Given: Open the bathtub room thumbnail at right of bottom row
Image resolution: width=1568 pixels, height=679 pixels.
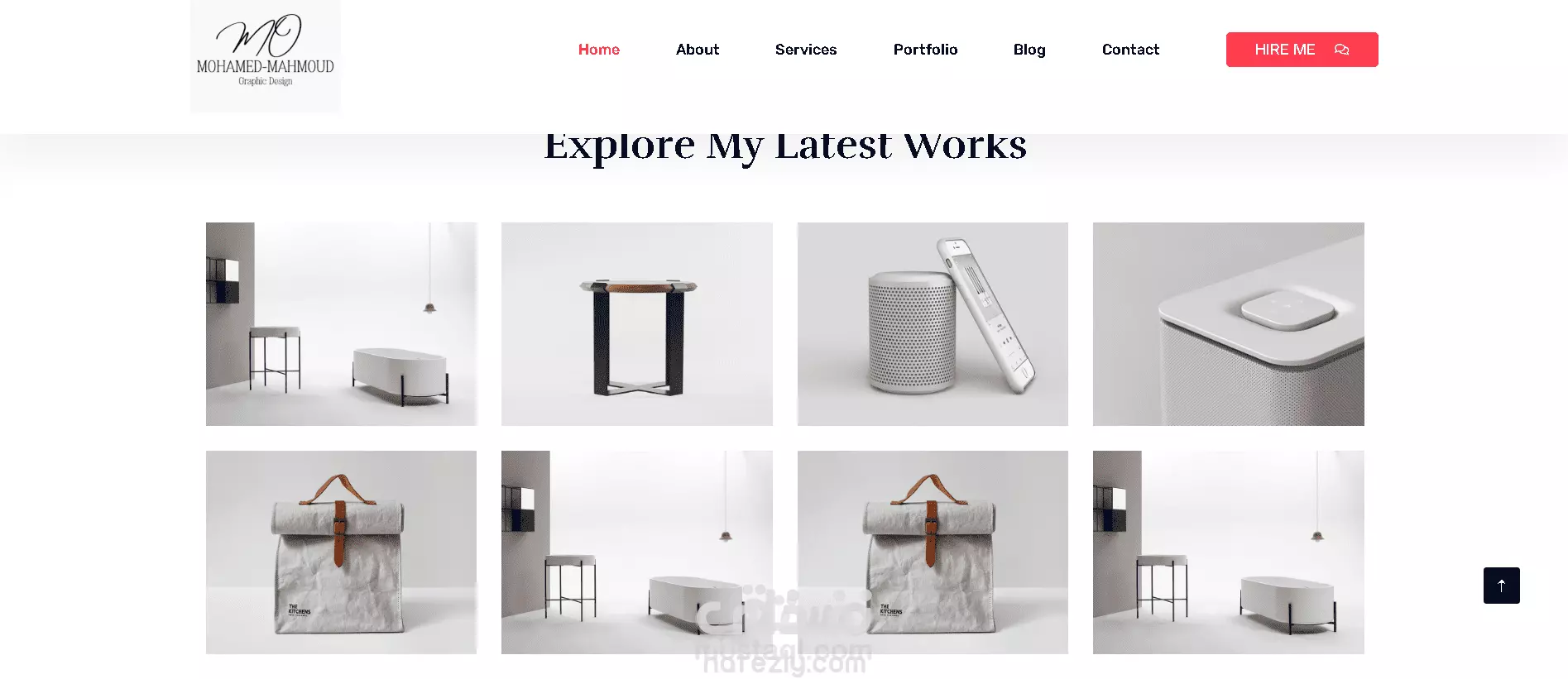Looking at the screenshot, I should tap(1229, 552).
